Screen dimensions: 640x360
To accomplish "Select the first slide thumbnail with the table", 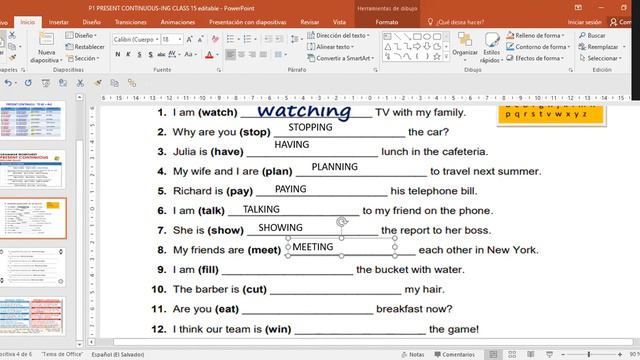I will pos(33,120).
